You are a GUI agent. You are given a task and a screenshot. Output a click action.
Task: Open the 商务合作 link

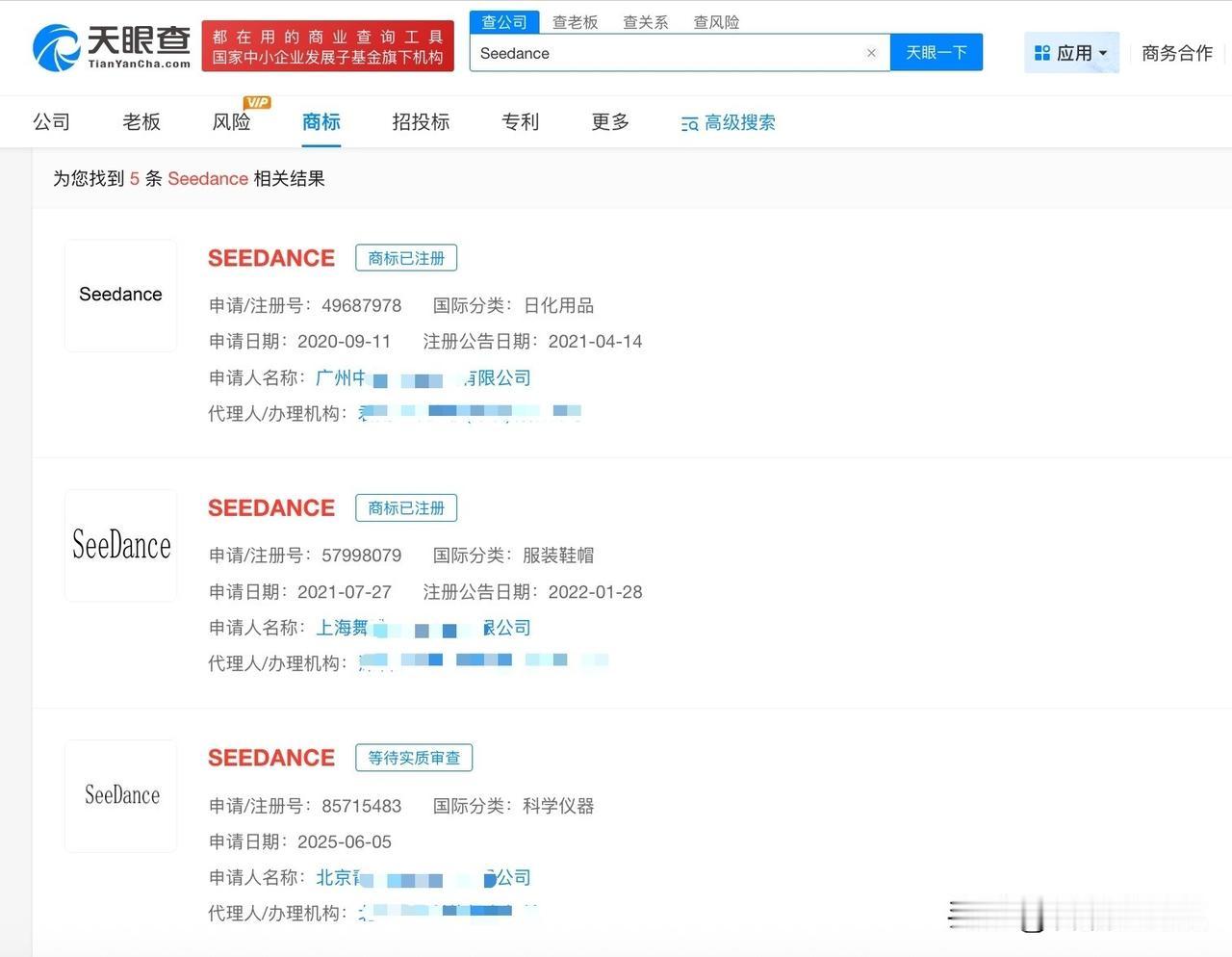1176,54
